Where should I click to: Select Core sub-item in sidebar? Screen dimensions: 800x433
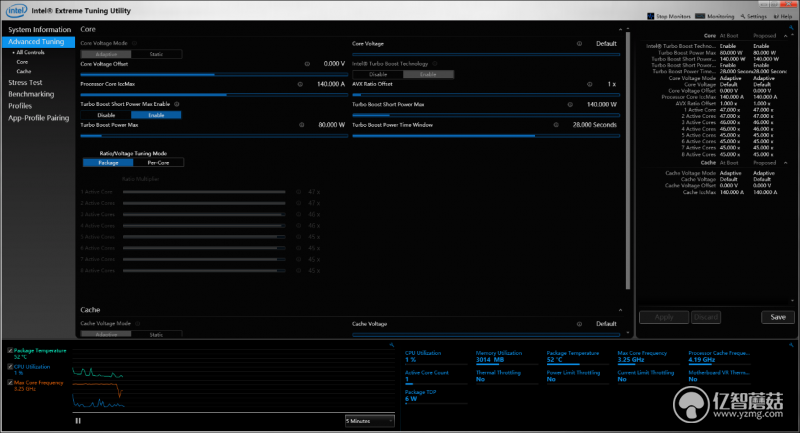[22, 62]
